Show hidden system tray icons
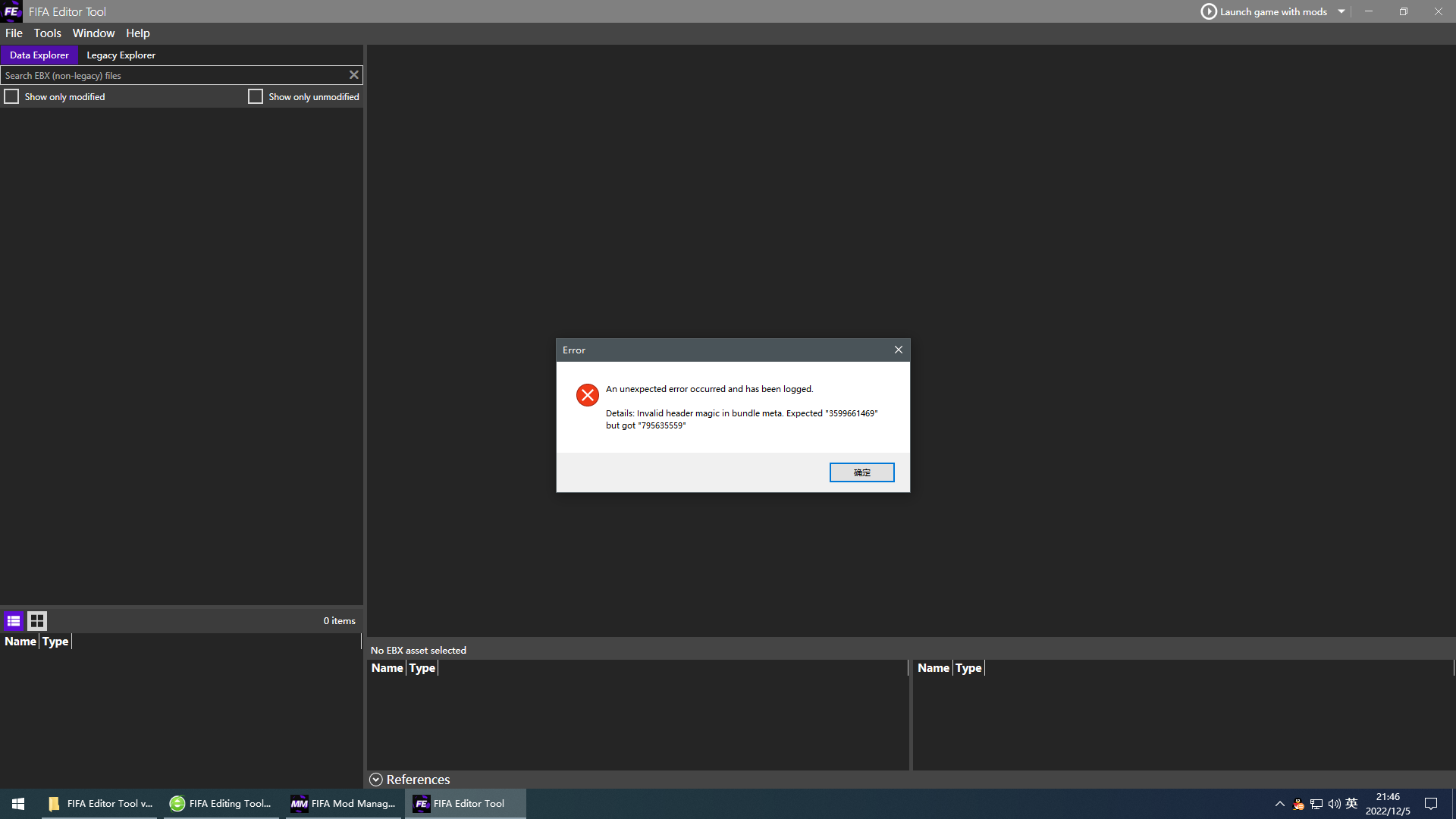Image resolution: width=1456 pixels, height=819 pixels. pyautogui.click(x=1280, y=804)
